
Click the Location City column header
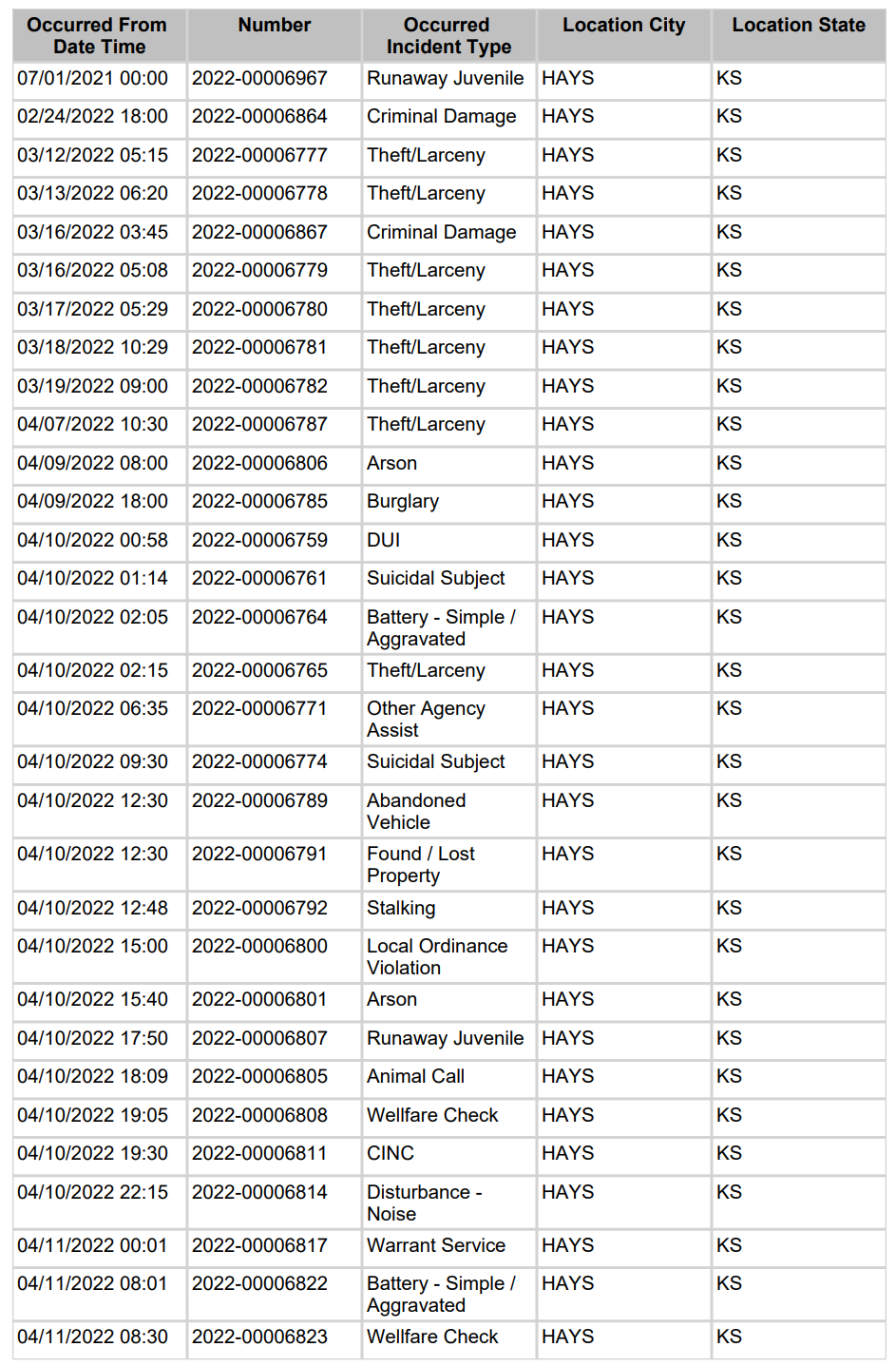click(623, 26)
